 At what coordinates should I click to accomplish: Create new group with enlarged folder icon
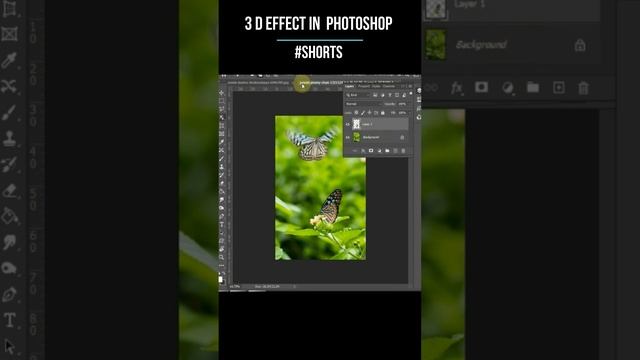click(x=533, y=87)
